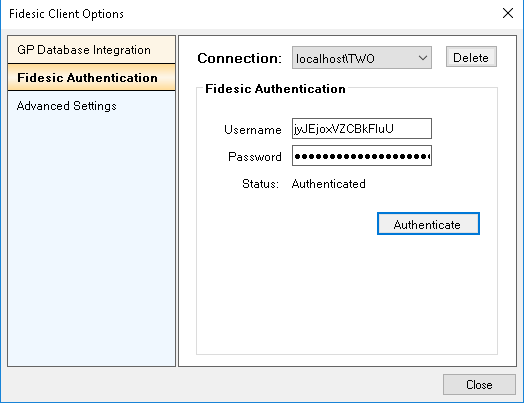
Task: Close the options dialog with Close button
Action: click(x=479, y=385)
